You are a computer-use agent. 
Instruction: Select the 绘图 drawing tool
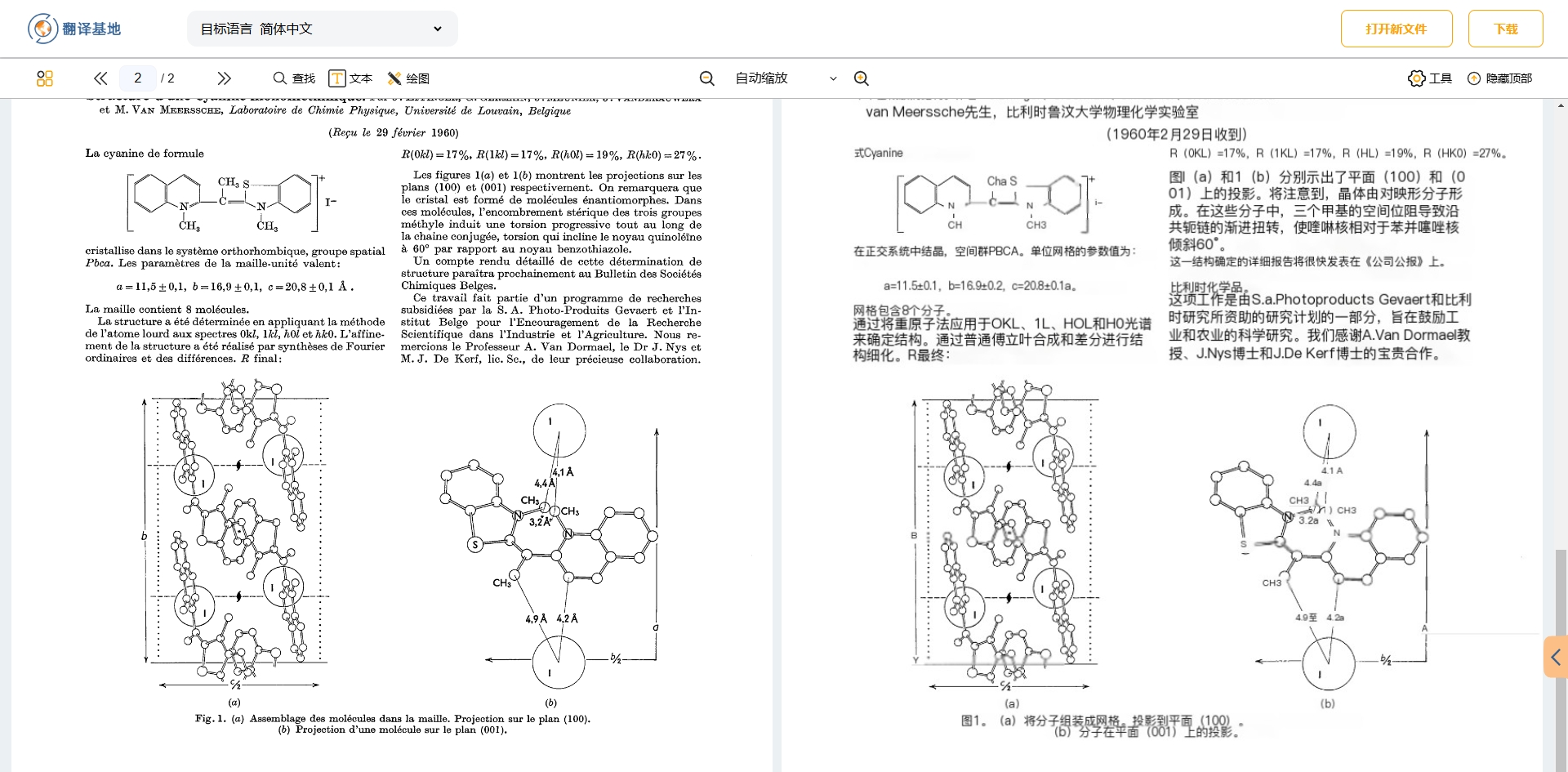408,78
